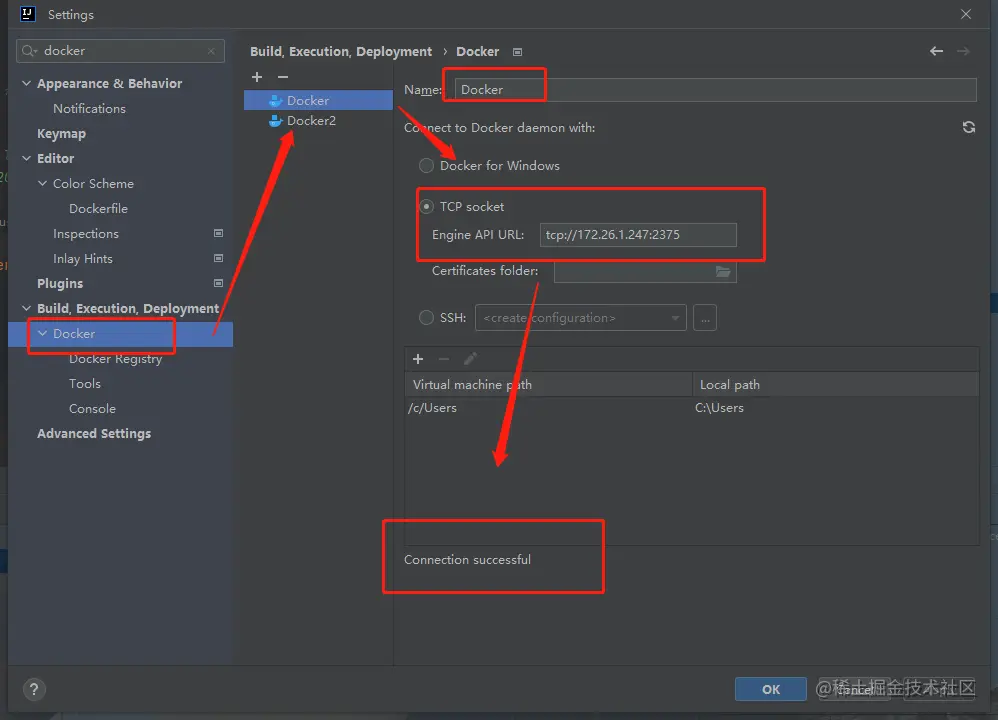Add a new Docker configuration
The width and height of the screenshot is (998, 720).
(x=257, y=77)
